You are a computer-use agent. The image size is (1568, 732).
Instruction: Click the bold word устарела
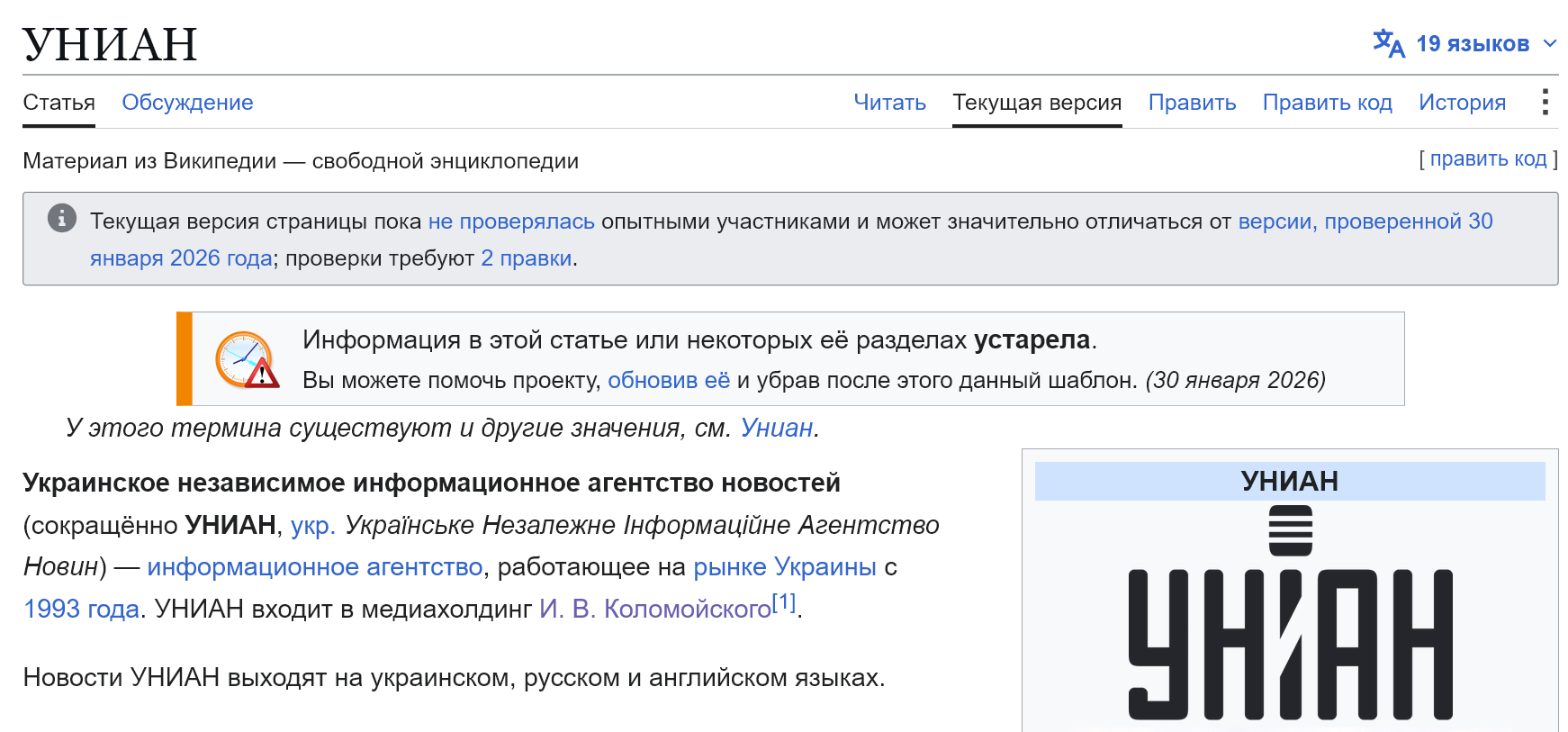coord(1032,339)
